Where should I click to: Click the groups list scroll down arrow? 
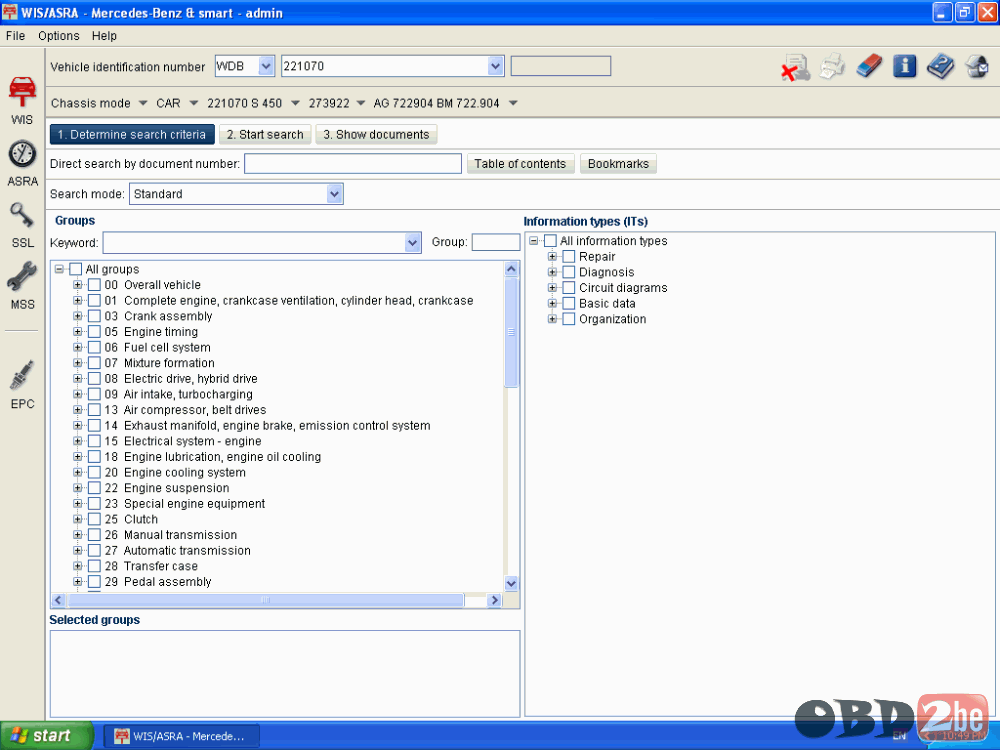click(511, 583)
